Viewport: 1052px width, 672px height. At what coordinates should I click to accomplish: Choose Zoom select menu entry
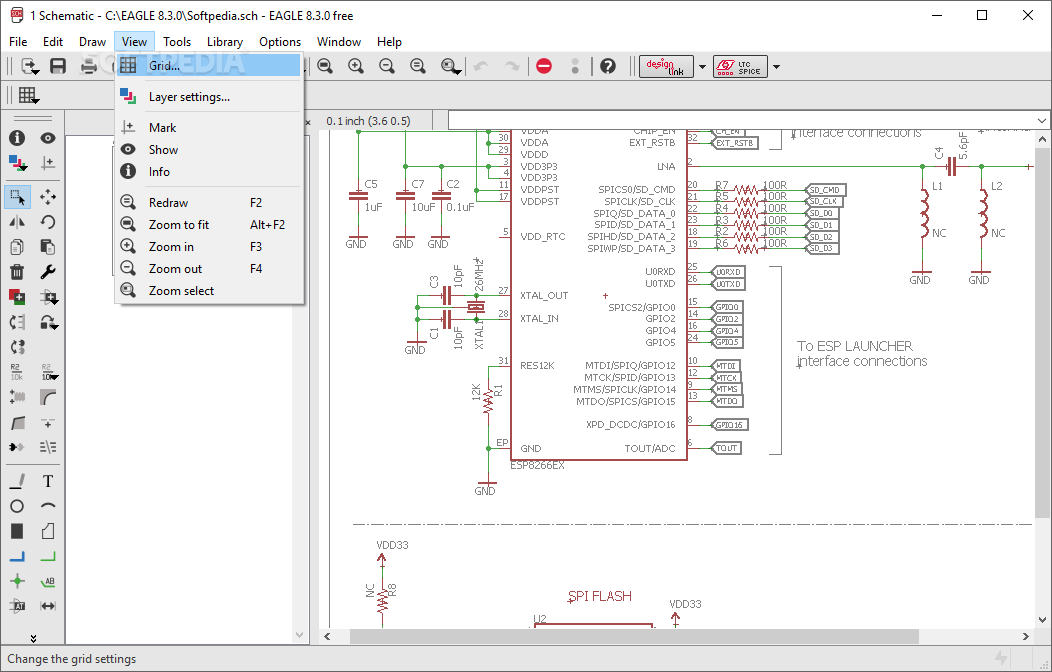click(x=209, y=290)
